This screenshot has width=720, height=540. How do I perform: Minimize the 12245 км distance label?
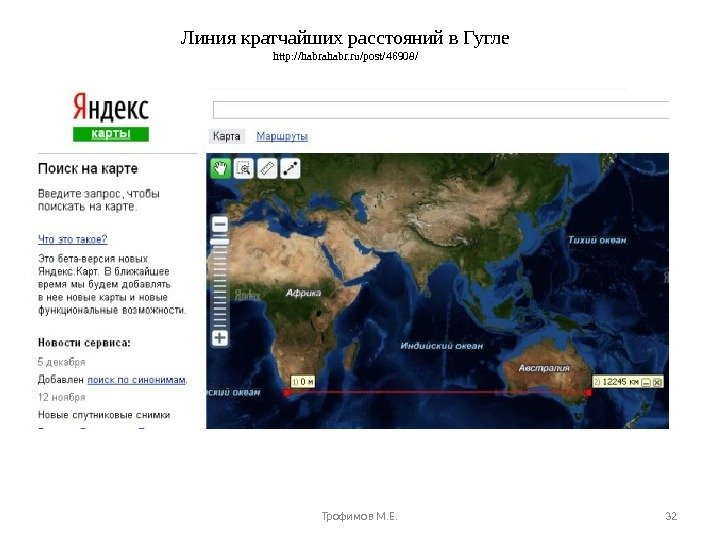coord(646,382)
